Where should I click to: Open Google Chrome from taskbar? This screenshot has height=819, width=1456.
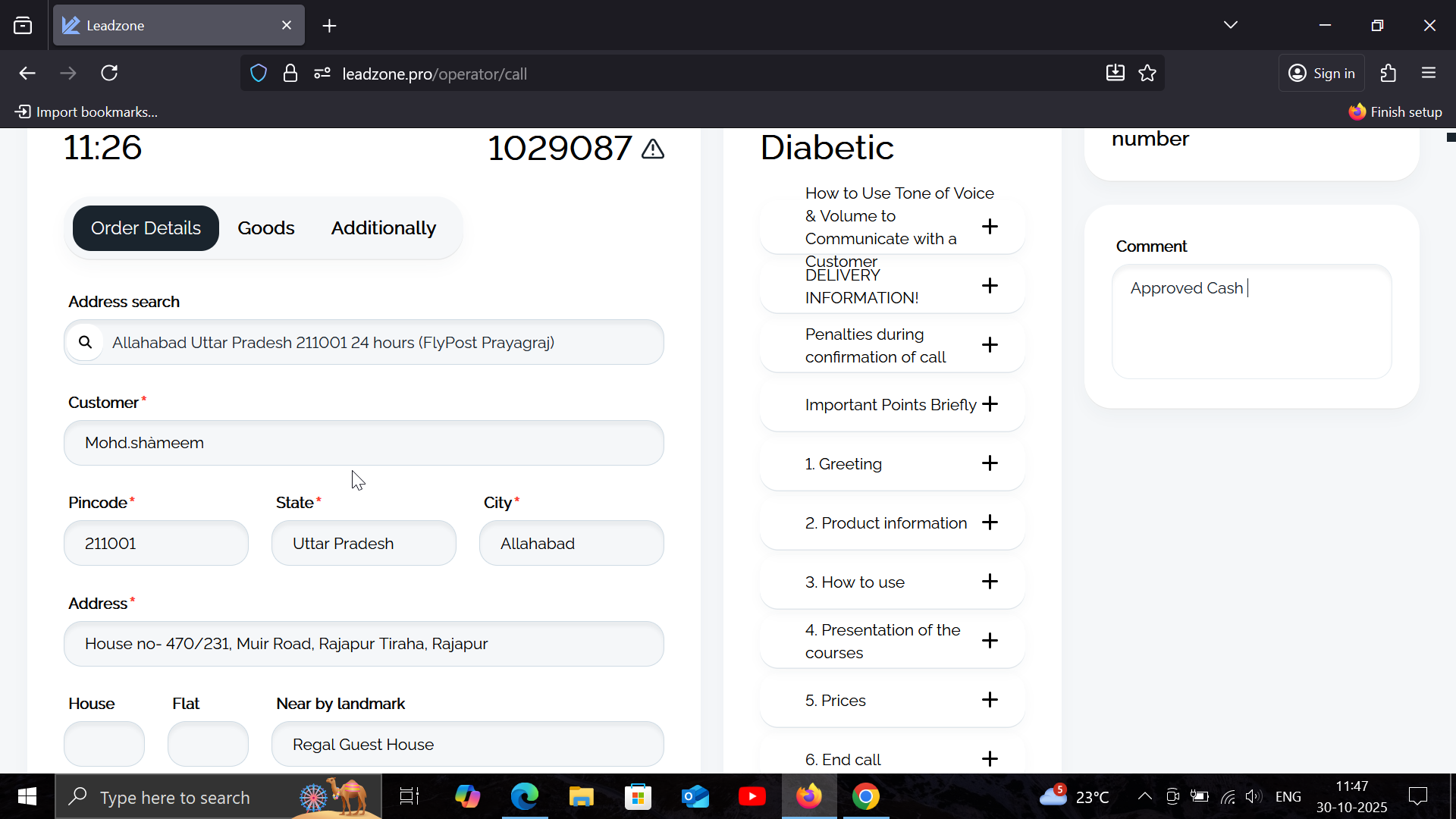pyautogui.click(x=865, y=796)
